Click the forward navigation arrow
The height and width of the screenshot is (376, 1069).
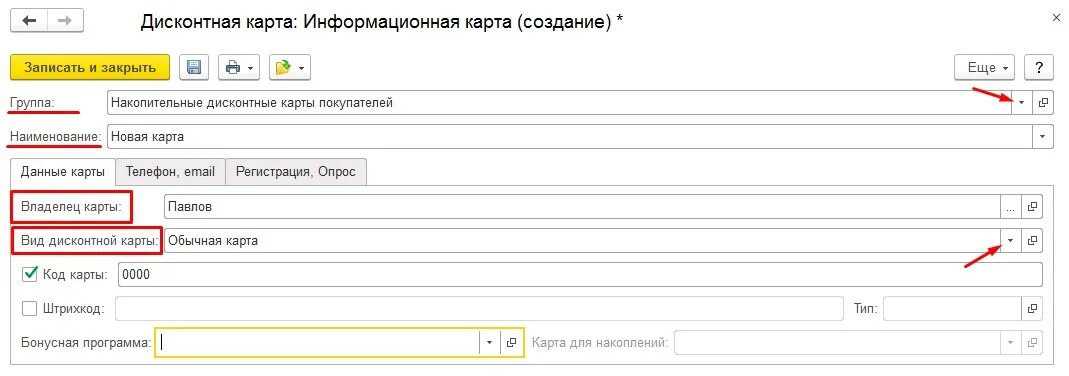64,20
